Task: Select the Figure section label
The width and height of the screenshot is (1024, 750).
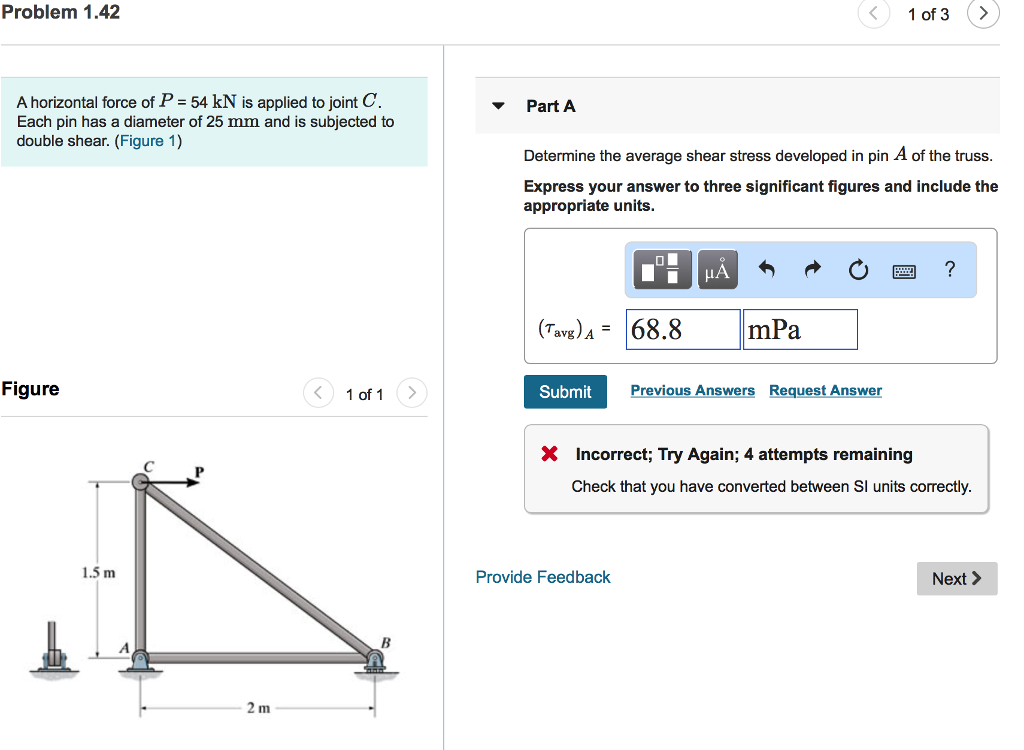Action: 30,389
